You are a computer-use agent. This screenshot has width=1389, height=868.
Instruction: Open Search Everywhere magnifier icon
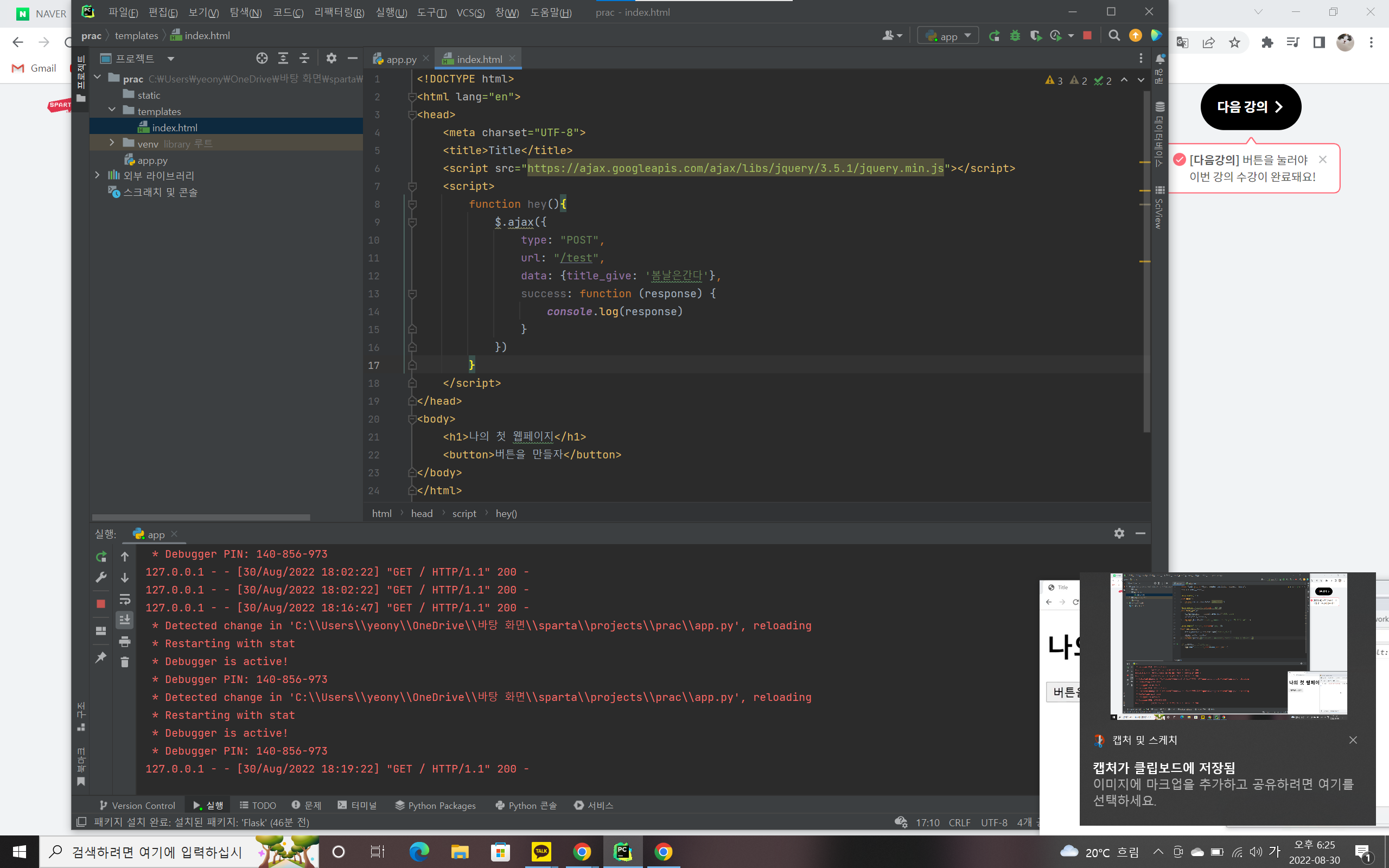point(1114,36)
